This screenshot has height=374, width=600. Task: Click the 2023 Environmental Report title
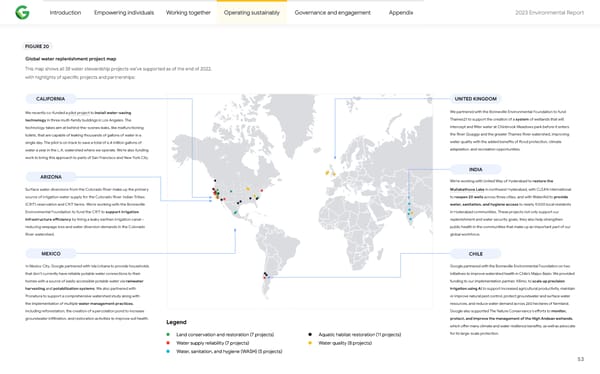coord(549,13)
